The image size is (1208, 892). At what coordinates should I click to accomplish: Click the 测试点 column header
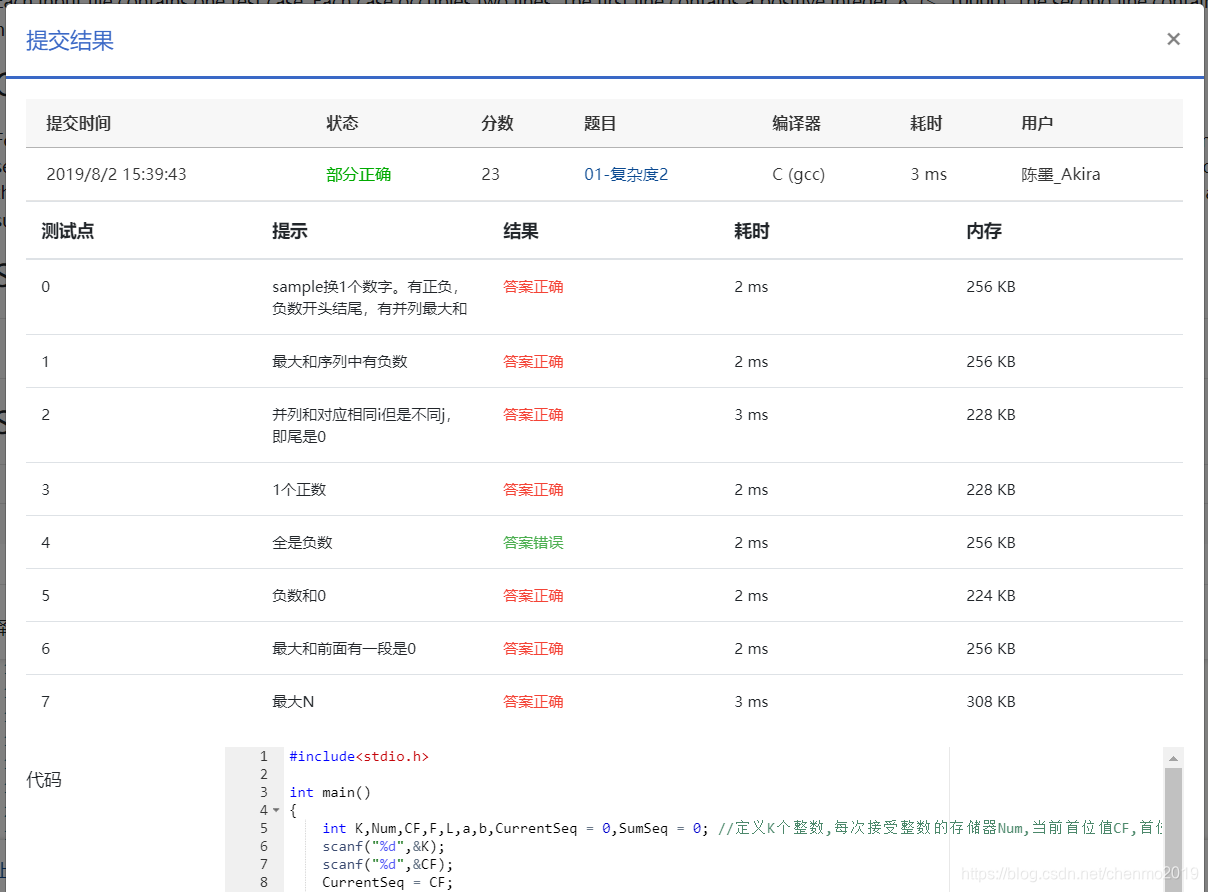pyautogui.click(x=68, y=231)
